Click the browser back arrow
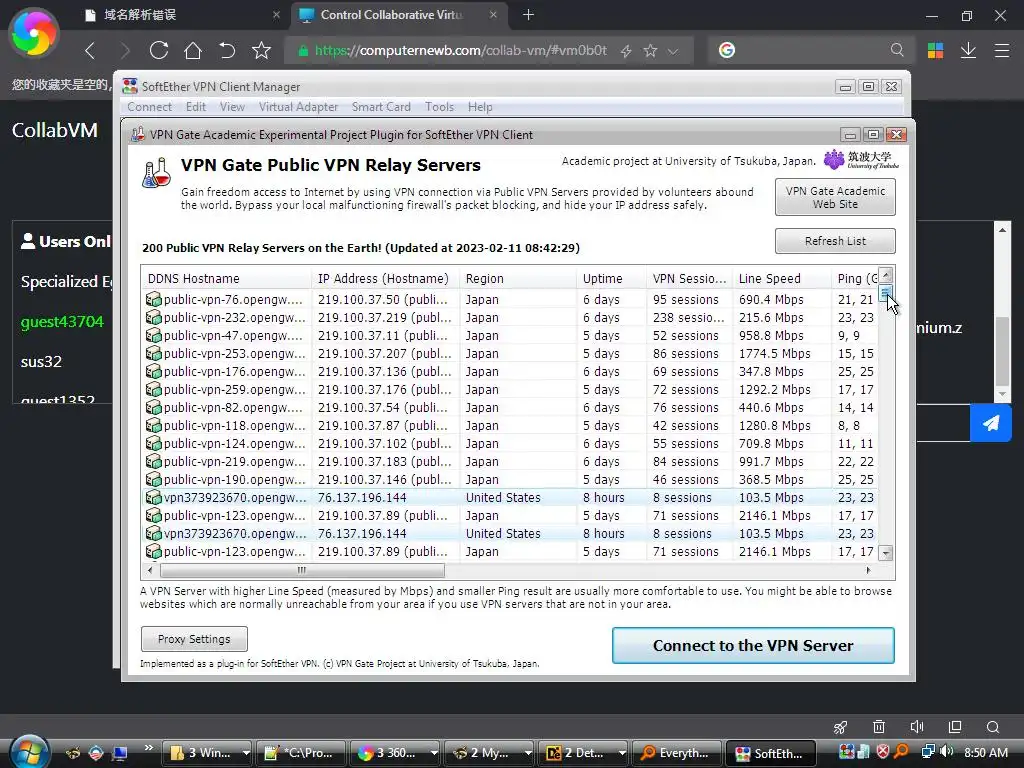 click(90, 50)
